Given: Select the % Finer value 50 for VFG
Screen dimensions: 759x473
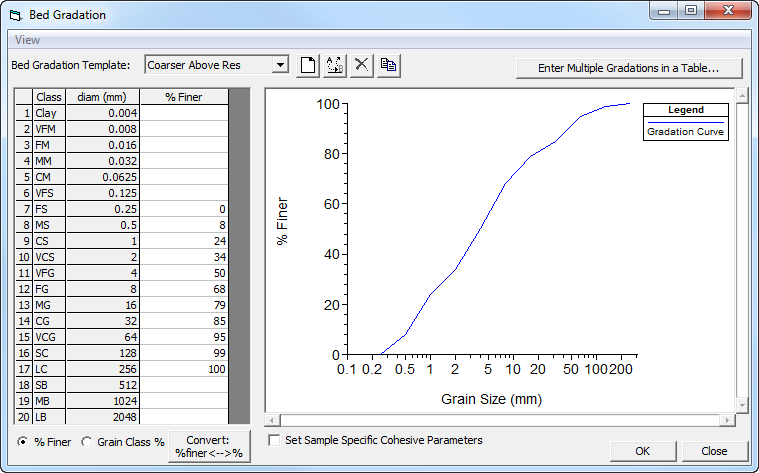Looking at the screenshot, I should (x=184, y=273).
